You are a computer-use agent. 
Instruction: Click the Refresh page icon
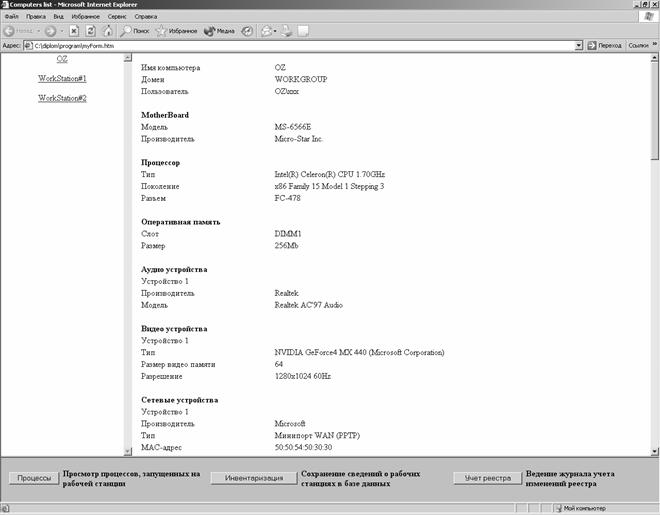[x=91, y=31]
